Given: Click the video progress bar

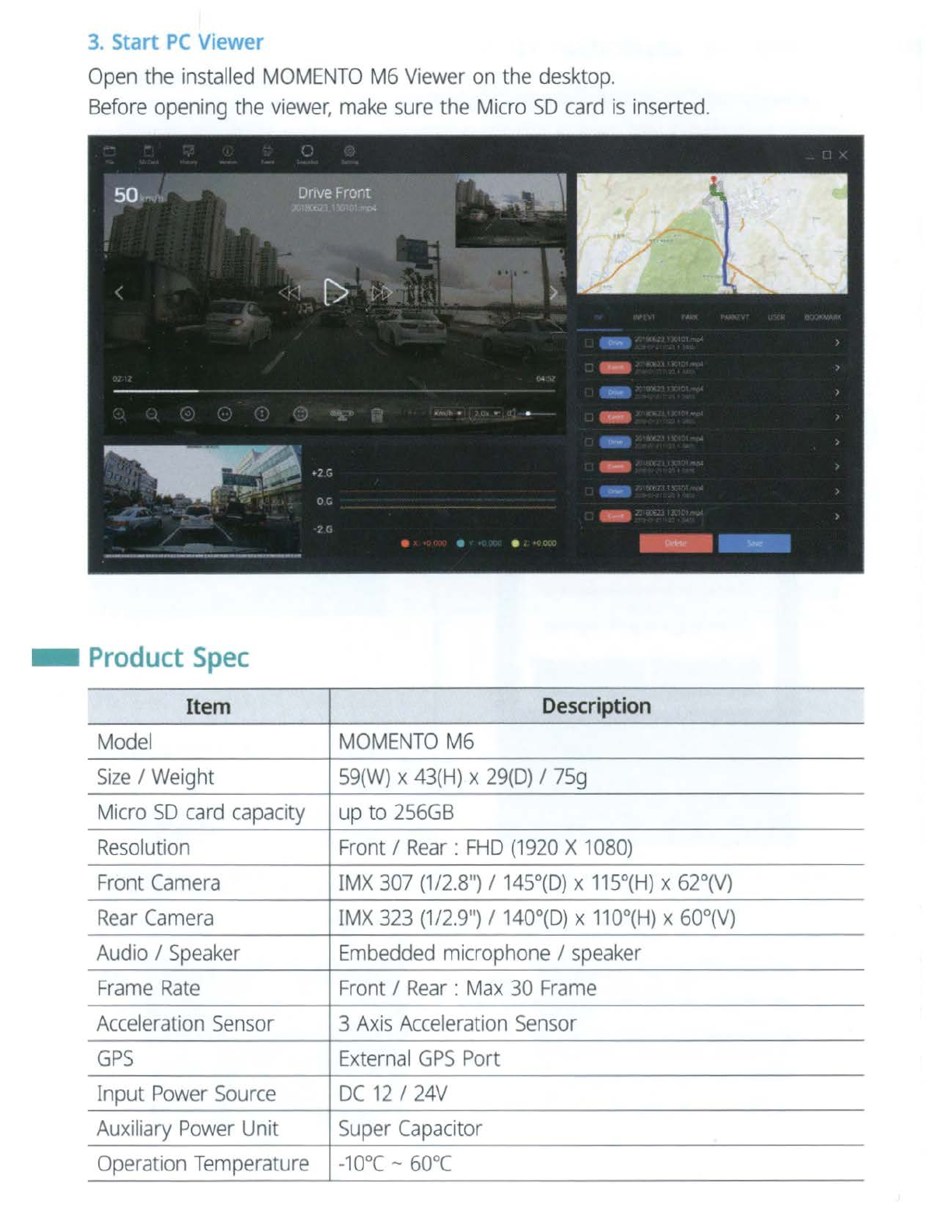Looking at the screenshot, I should coord(334,391).
